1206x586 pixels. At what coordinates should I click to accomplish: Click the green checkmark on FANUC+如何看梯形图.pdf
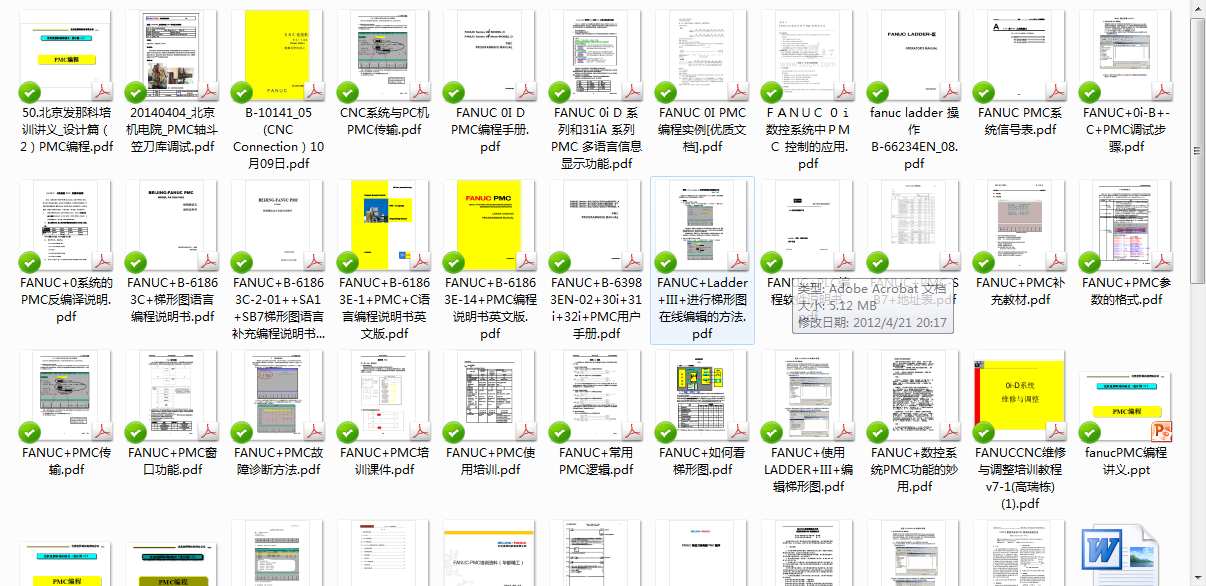pyautogui.click(x=665, y=432)
